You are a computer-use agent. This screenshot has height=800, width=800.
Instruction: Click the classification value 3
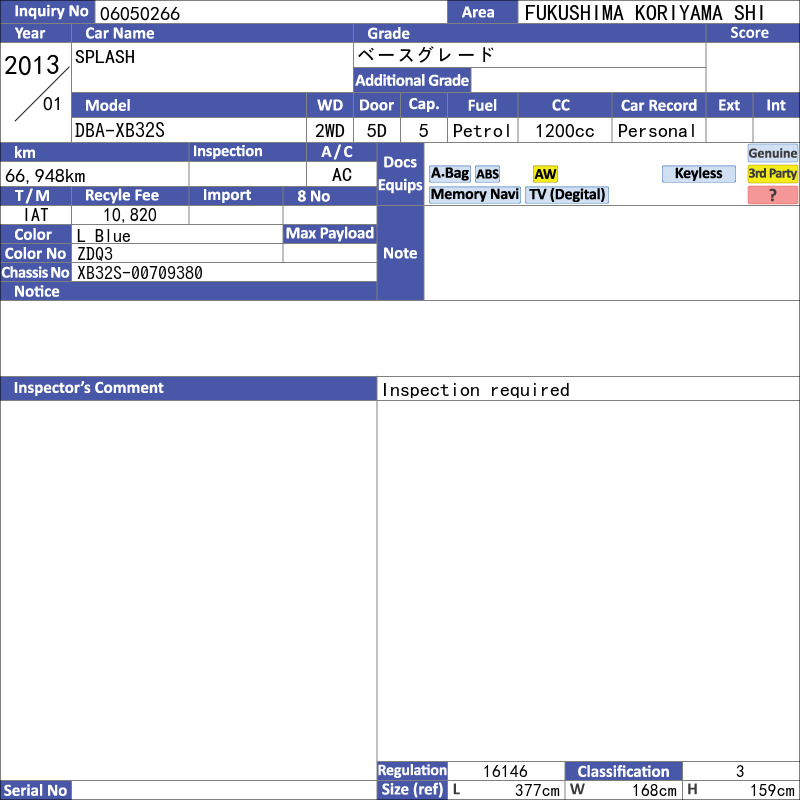pos(740,771)
